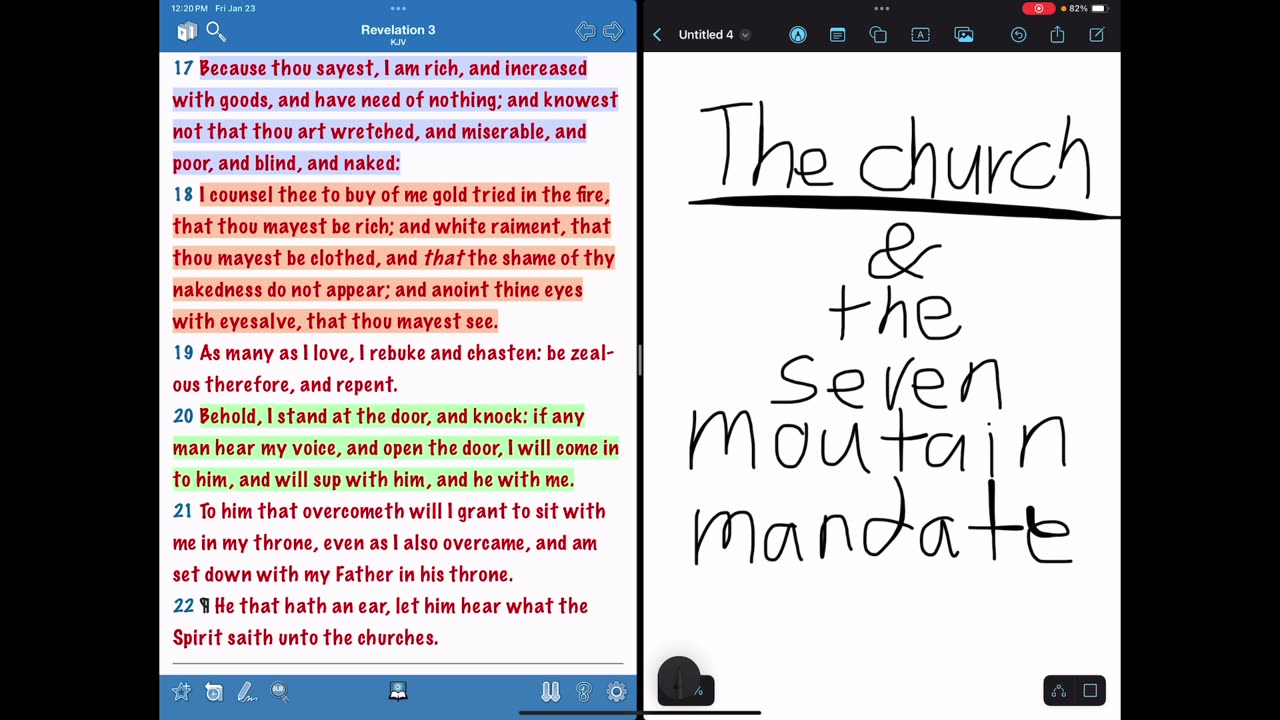The width and height of the screenshot is (1280, 720).
Task: Tap 'Spirit saith unto the churches.'
Action: point(306,638)
